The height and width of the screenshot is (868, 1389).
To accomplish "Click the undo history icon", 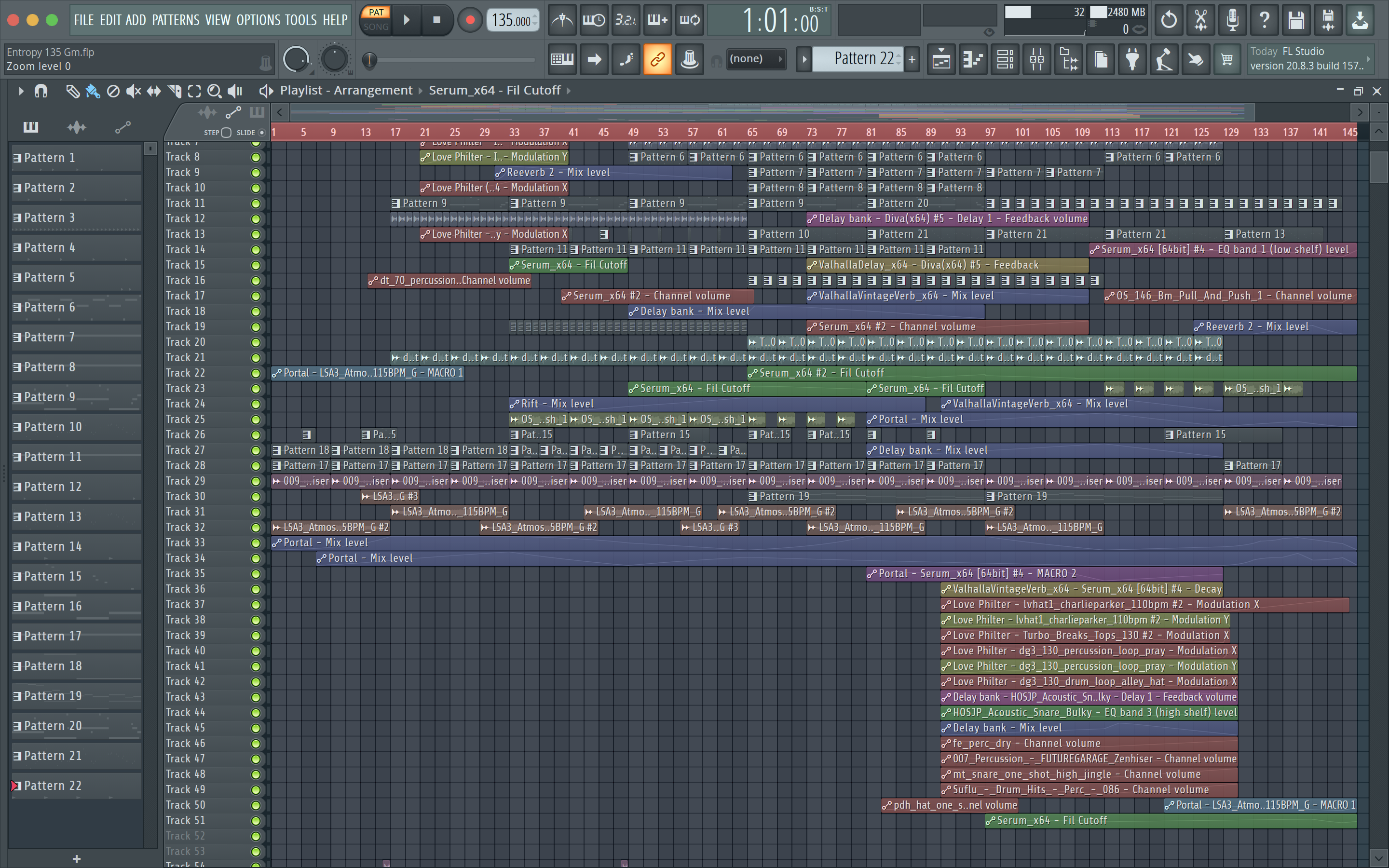I will pos(1169,21).
